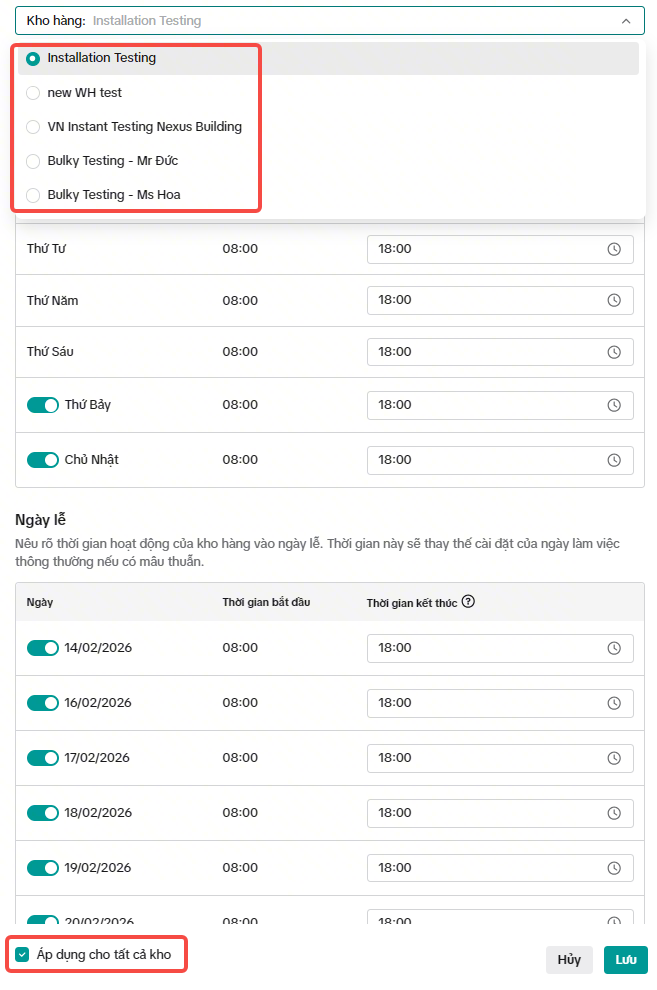This screenshot has height=990, width=657.
Task: Click clock icon in Thứ Năm row
Action: click(x=614, y=301)
